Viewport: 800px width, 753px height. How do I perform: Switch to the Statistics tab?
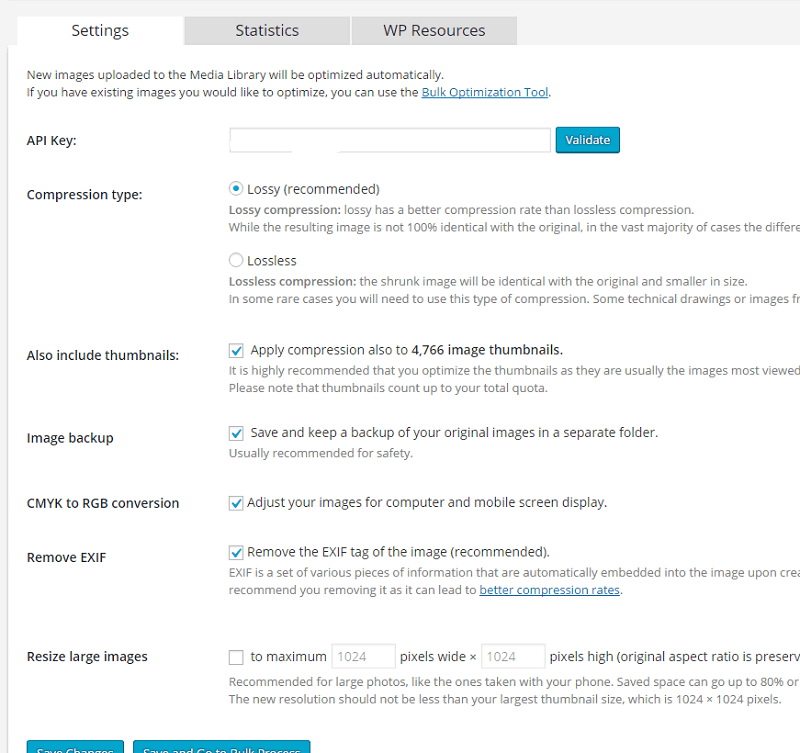[x=267, y=30]
